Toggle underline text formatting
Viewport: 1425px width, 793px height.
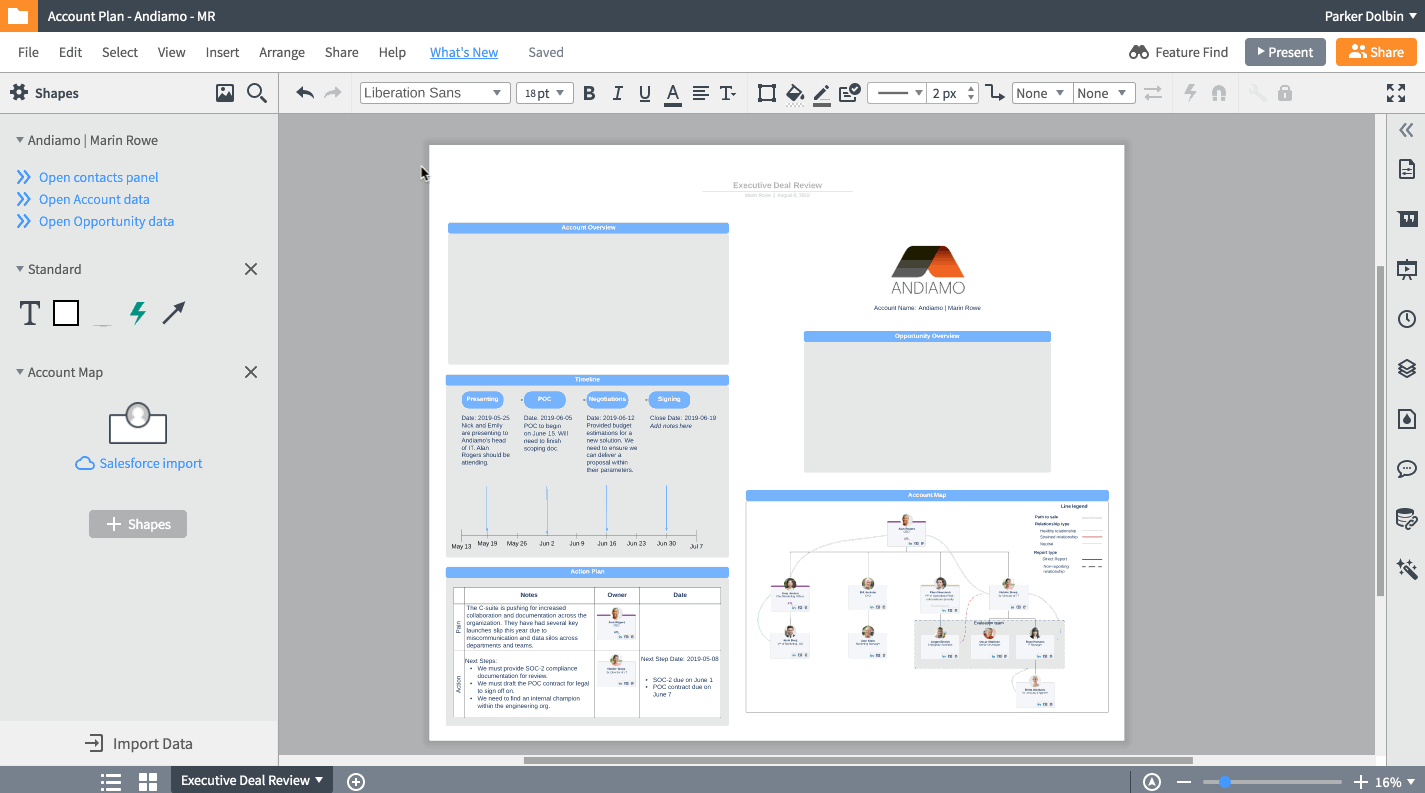coord(645,93)
